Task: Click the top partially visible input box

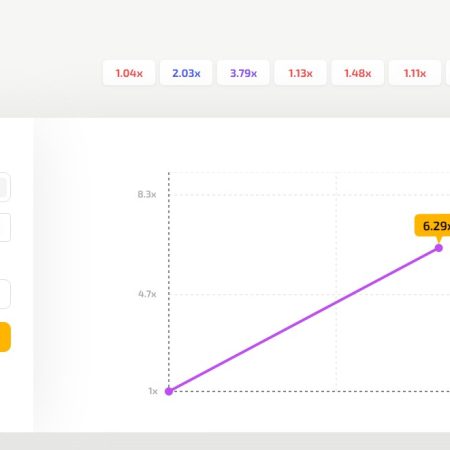Action: (5, 187)
